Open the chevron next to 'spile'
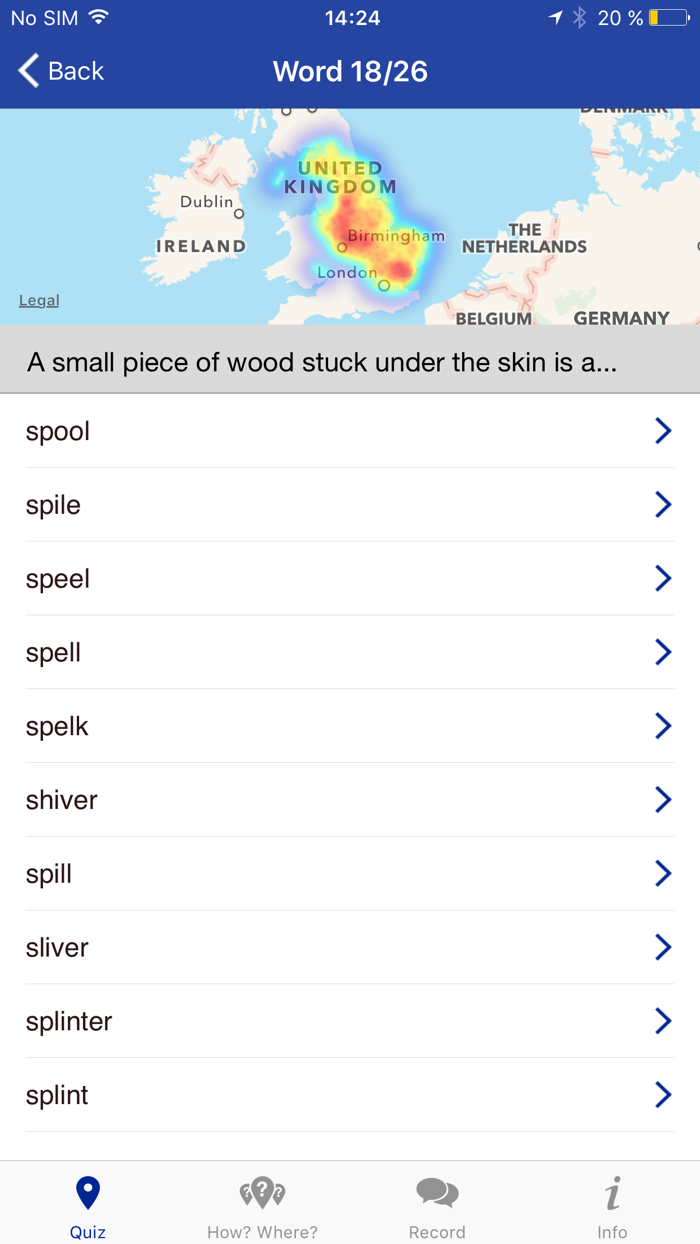Image resolution: width=700 pixels, height=1244 pixels. (x=663, y=504)
